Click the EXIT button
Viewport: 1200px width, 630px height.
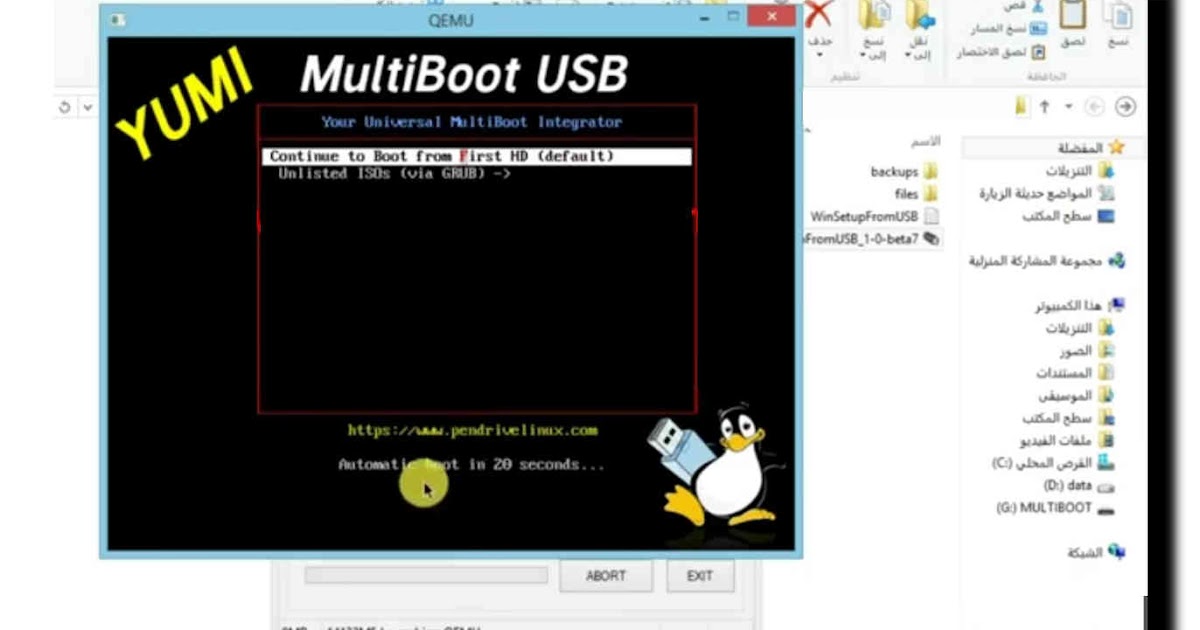pos(700,575)
